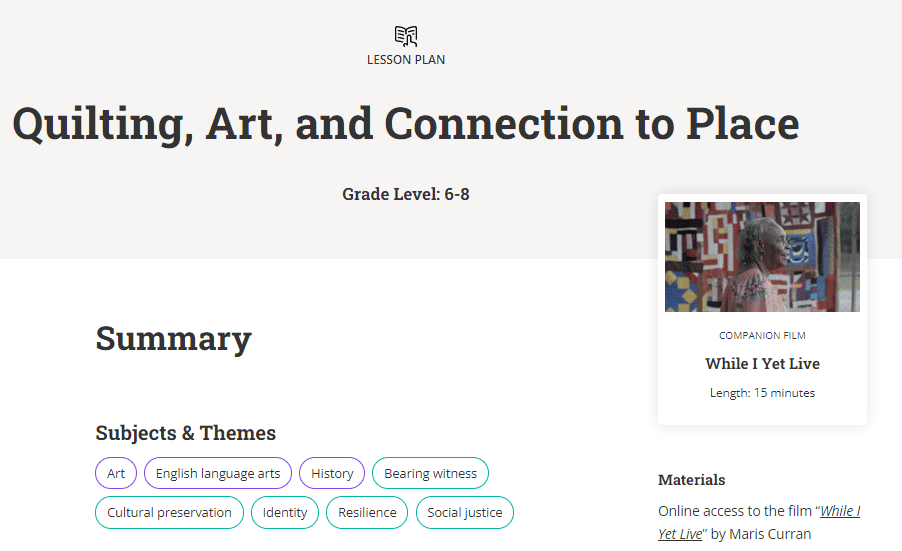
Task: Click the Subjects & Themes heading
Action: click(x=186, y=433)
